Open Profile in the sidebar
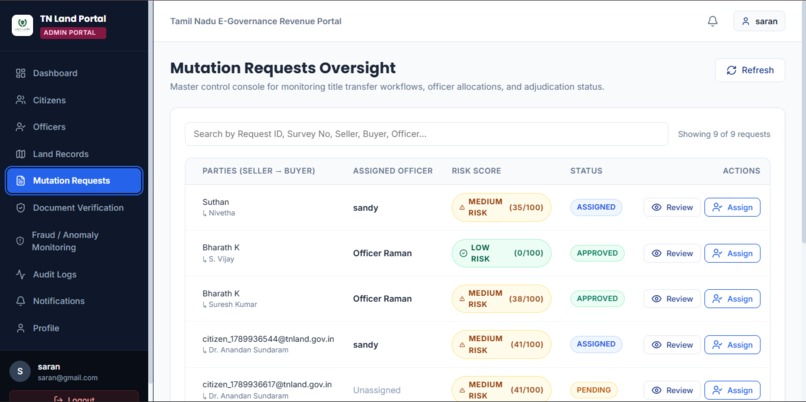 (x=74, y=328)
